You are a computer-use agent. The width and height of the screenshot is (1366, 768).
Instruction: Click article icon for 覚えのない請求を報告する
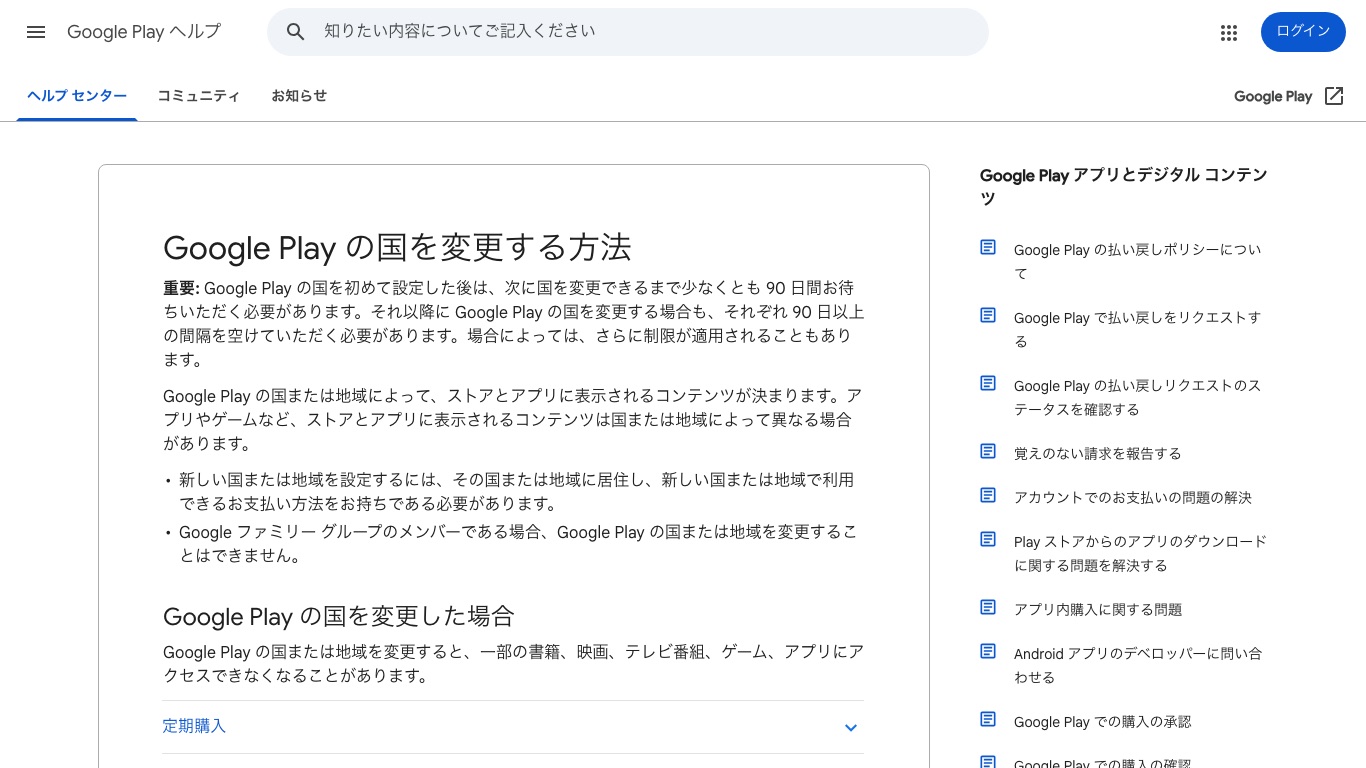tap(988, 451)
